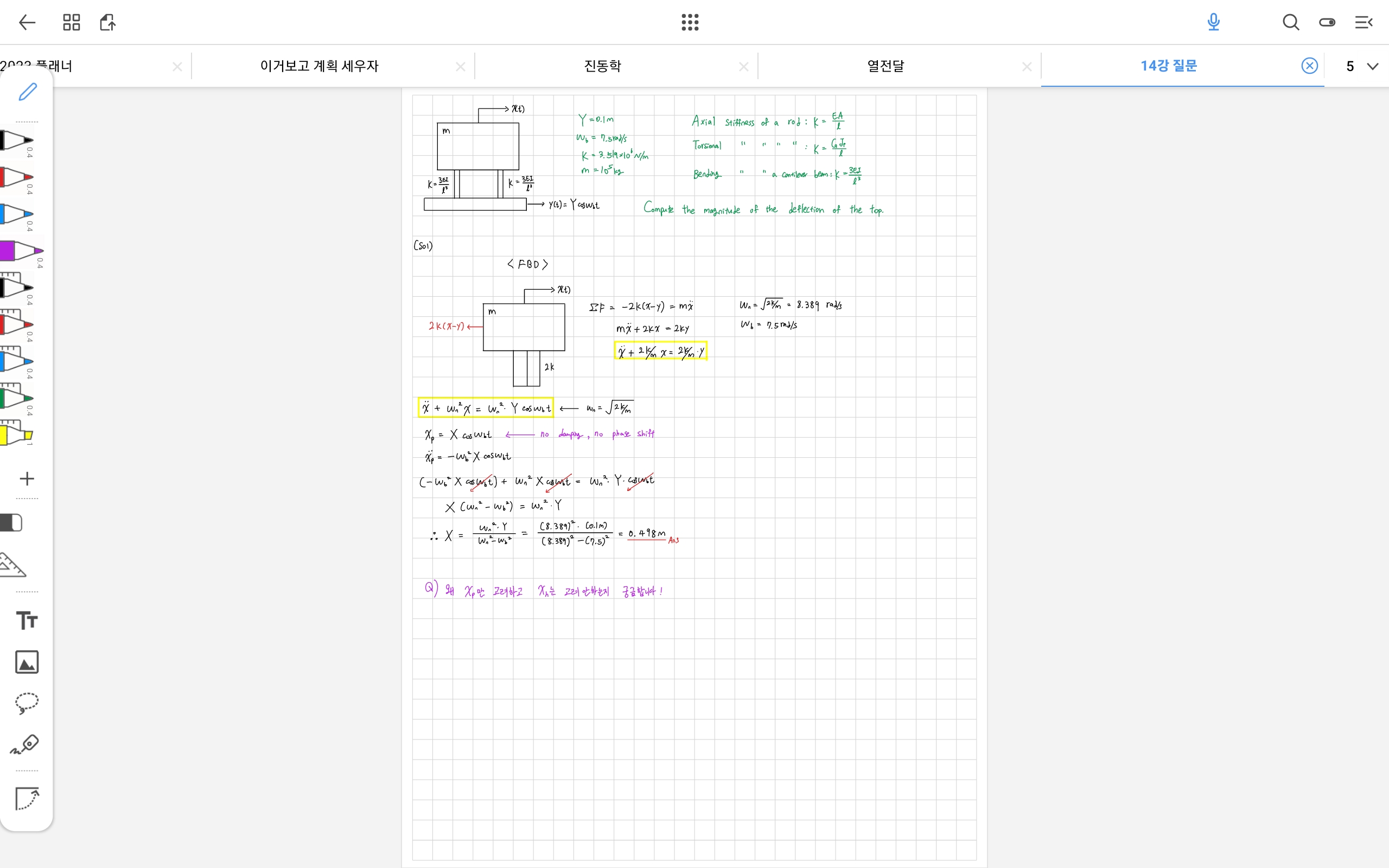Go back with the left arrow
Image resolution: width=1389 pixels, height=868 pixels.
pos(27,22)
